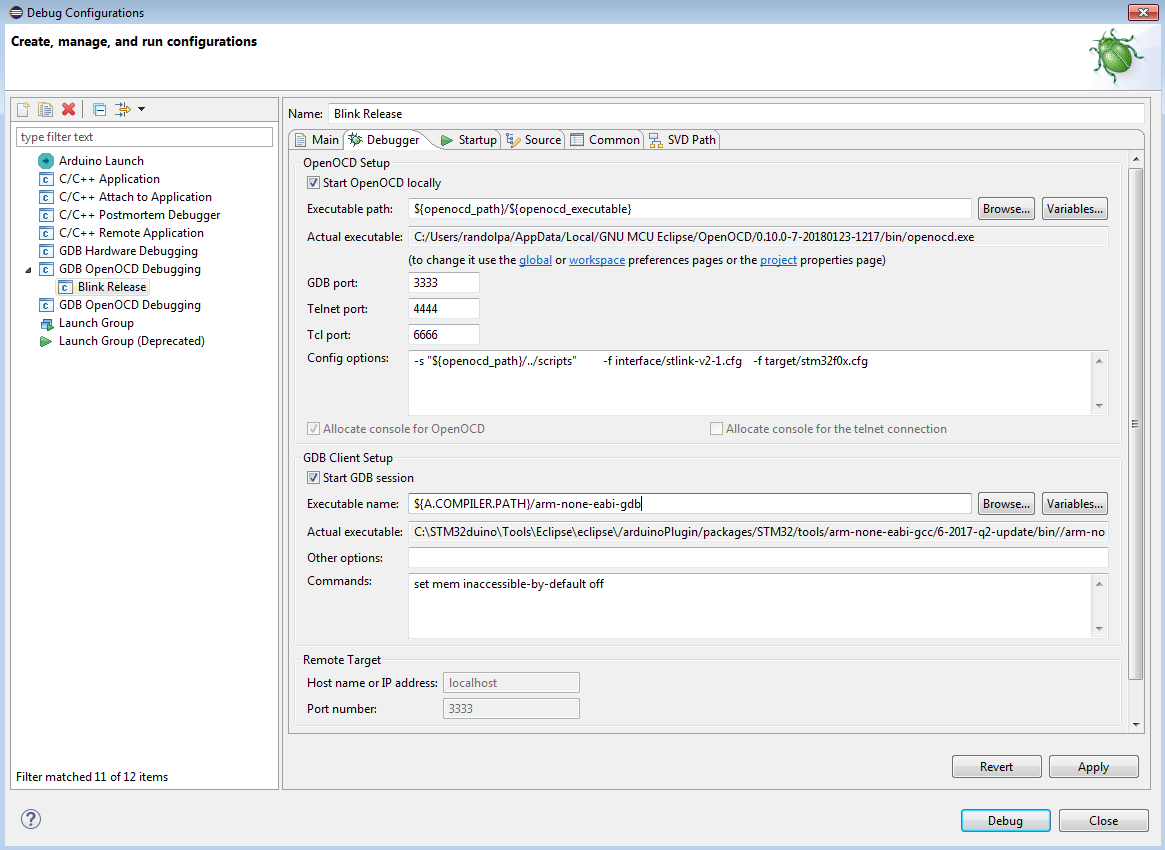1165x850 pixels.
Task: Click the Duplicate launch configuration icon
Action: tap(45, 109)
